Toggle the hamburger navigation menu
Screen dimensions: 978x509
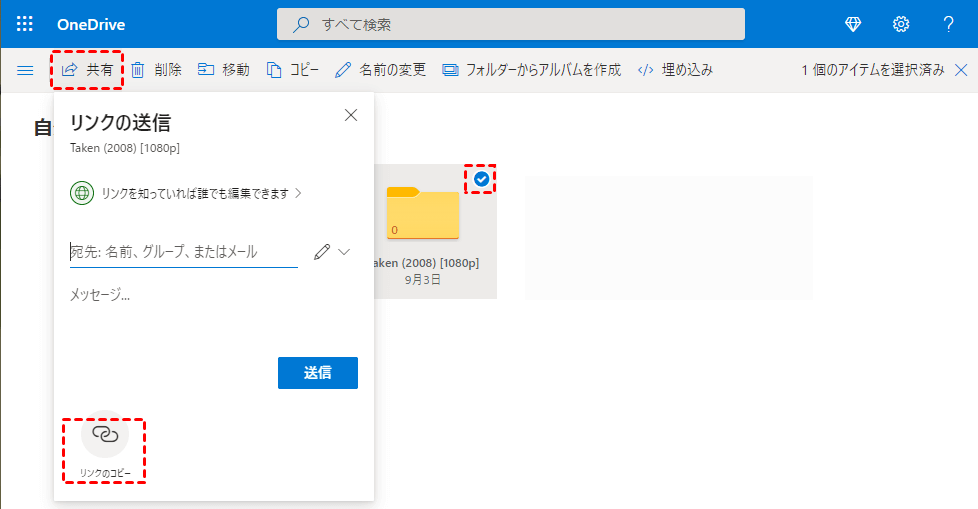point(25,70)
